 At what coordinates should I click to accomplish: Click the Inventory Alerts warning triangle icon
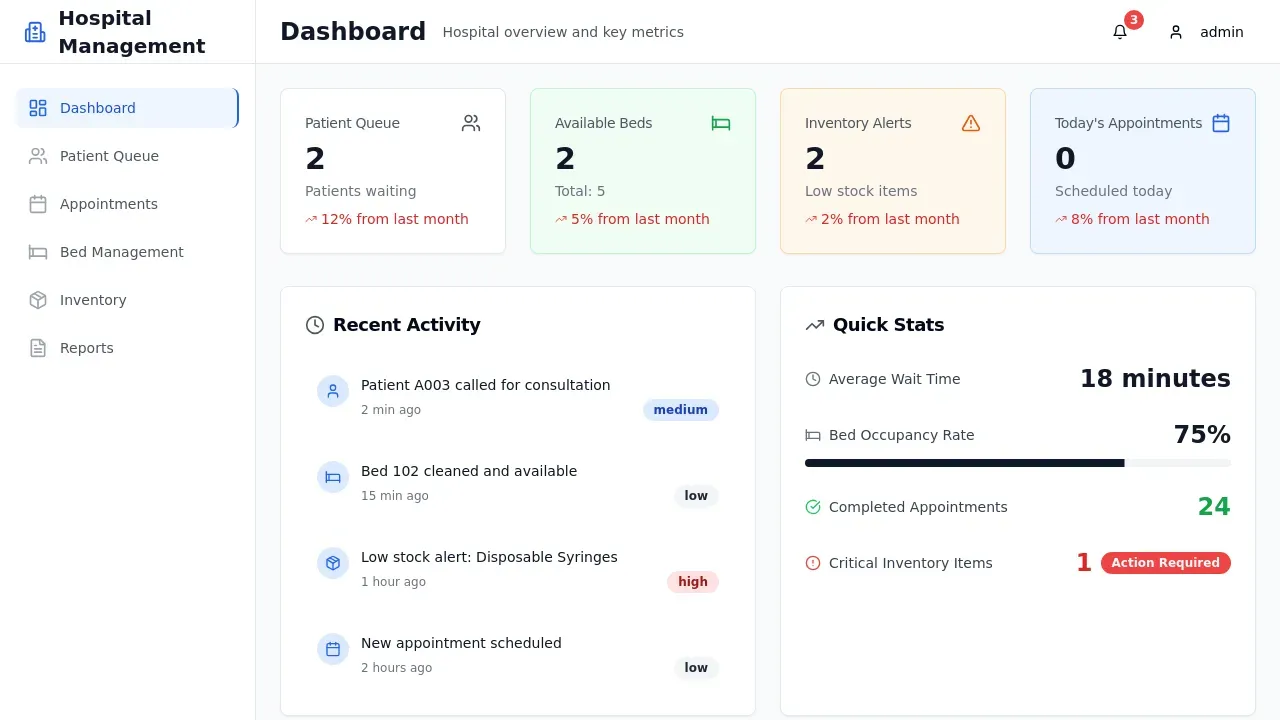coord(971,123)
